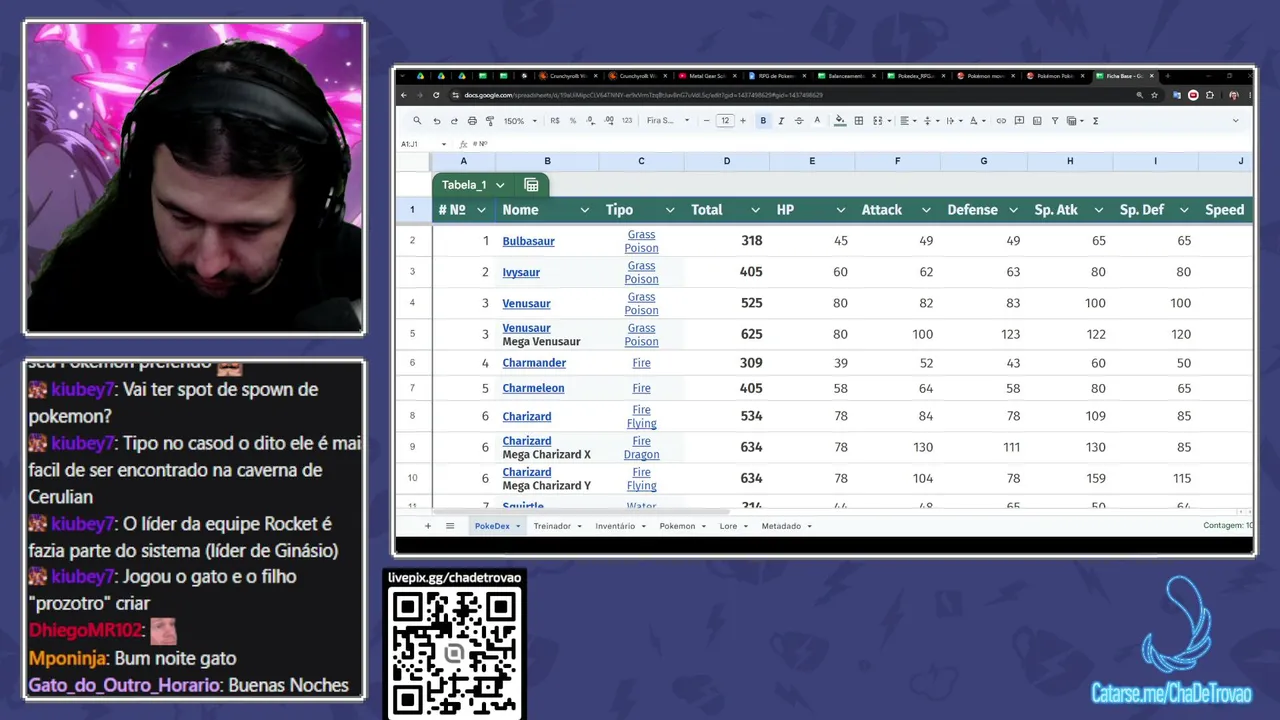Insert a link with the chain icon
Screen dimensions: 1280x720
point(1000,121)
